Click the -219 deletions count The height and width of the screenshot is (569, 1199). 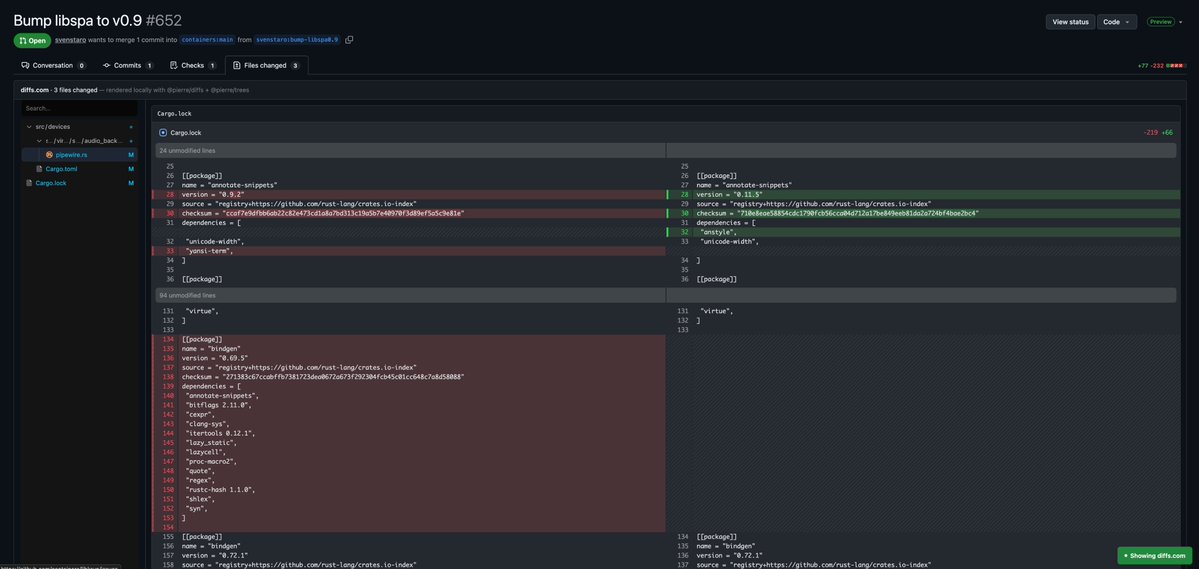click(x=1150, y=133)
